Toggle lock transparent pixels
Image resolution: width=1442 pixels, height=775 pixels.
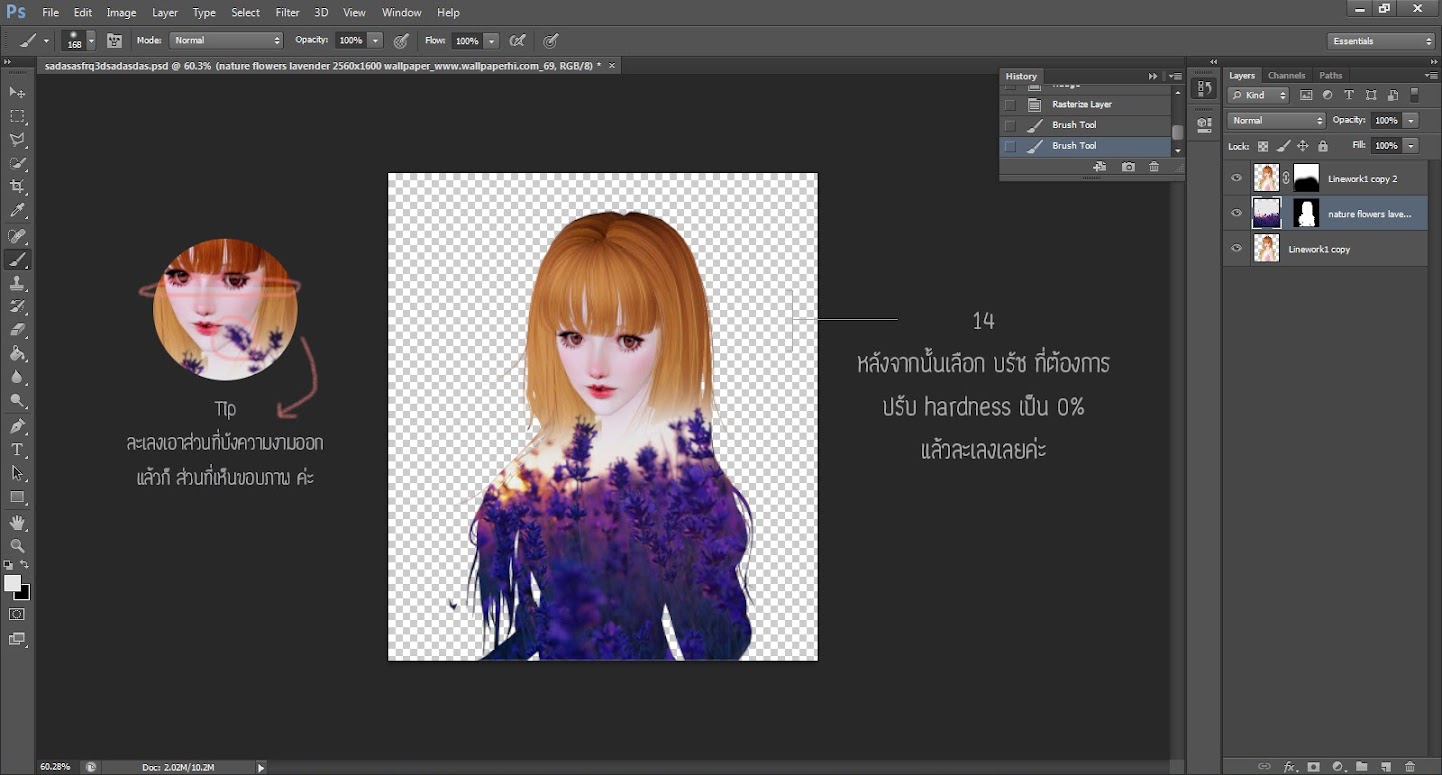[1263, 146]
